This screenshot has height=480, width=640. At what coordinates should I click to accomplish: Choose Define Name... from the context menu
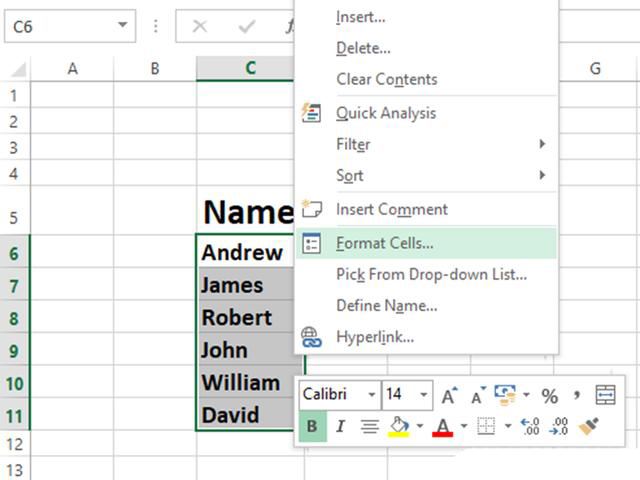(x=426, y=306)
